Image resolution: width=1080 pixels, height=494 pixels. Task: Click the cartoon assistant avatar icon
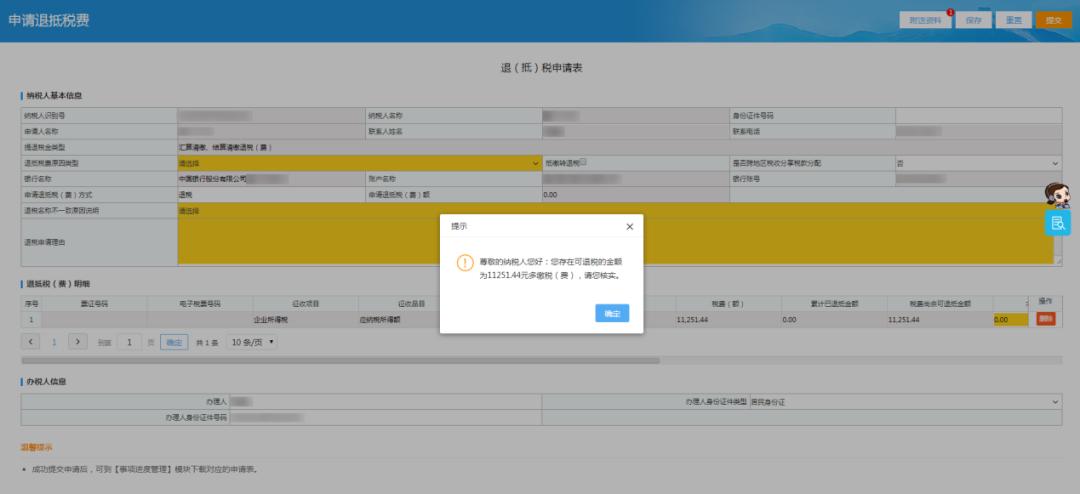coord(1057,195)
